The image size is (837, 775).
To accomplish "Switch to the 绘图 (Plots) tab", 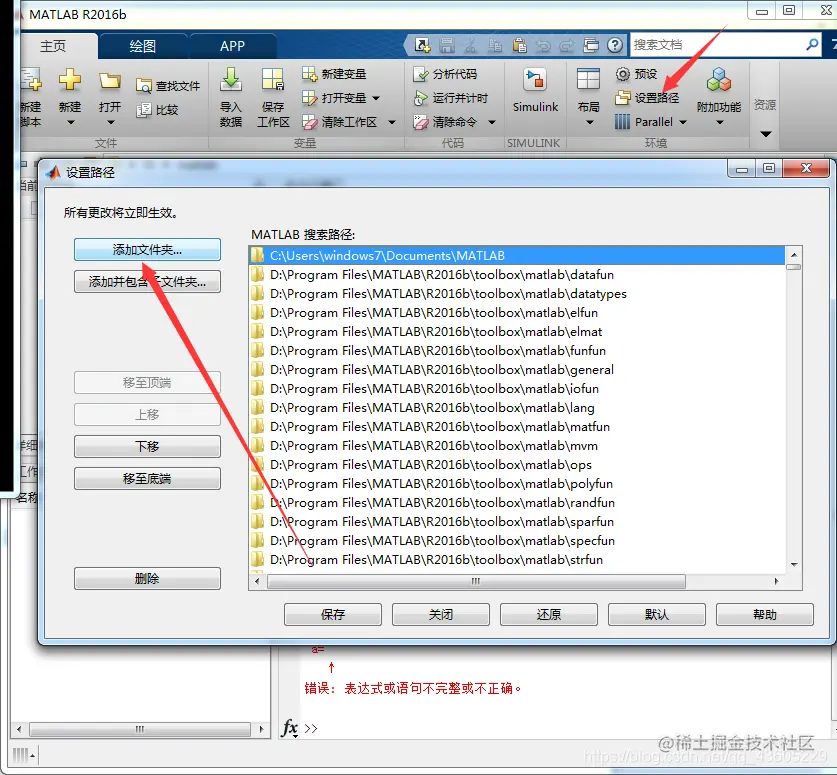I will click(143, 46).
